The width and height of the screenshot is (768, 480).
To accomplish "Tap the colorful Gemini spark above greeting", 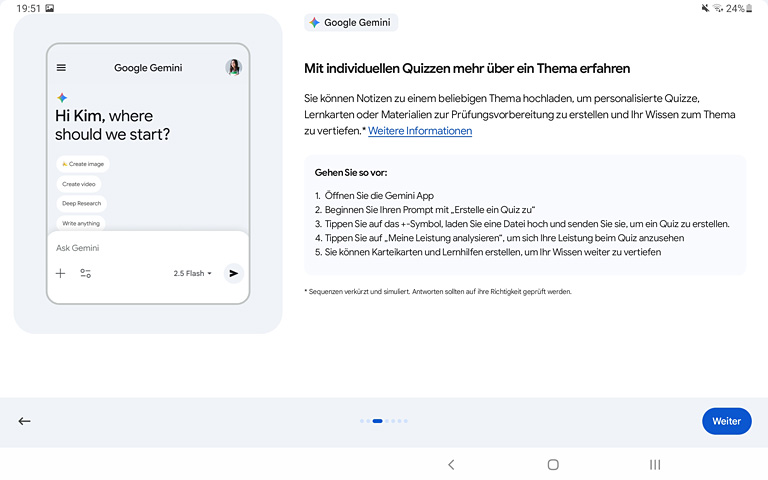I will tap(62, 98).
